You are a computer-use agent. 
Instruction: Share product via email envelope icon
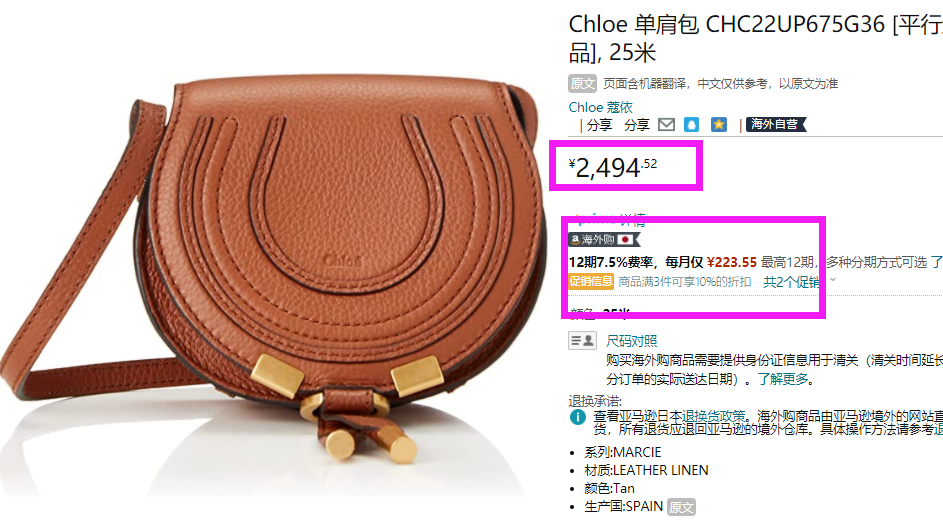point(666,124)
